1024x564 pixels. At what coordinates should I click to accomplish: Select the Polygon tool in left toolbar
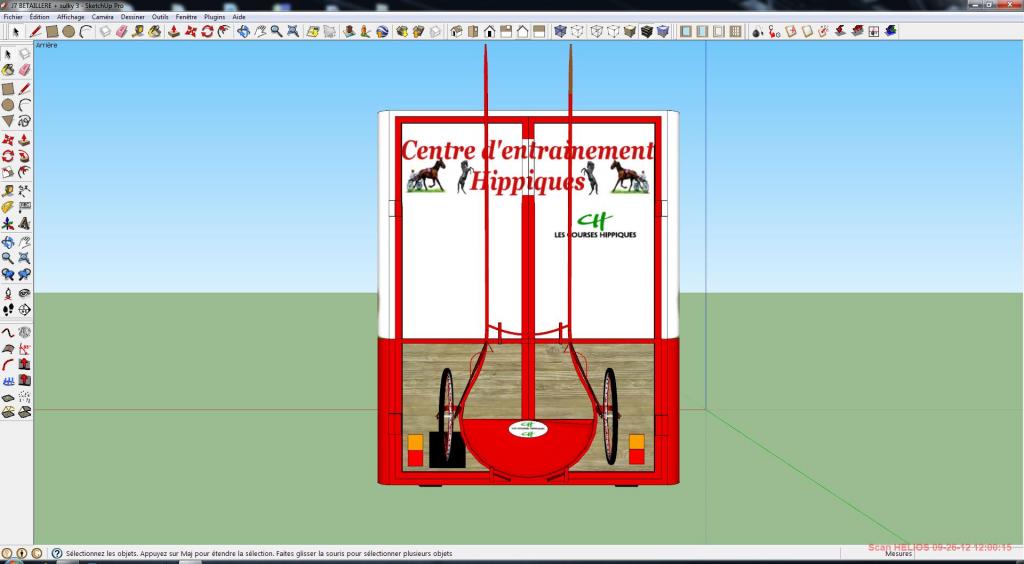[8, 121]
